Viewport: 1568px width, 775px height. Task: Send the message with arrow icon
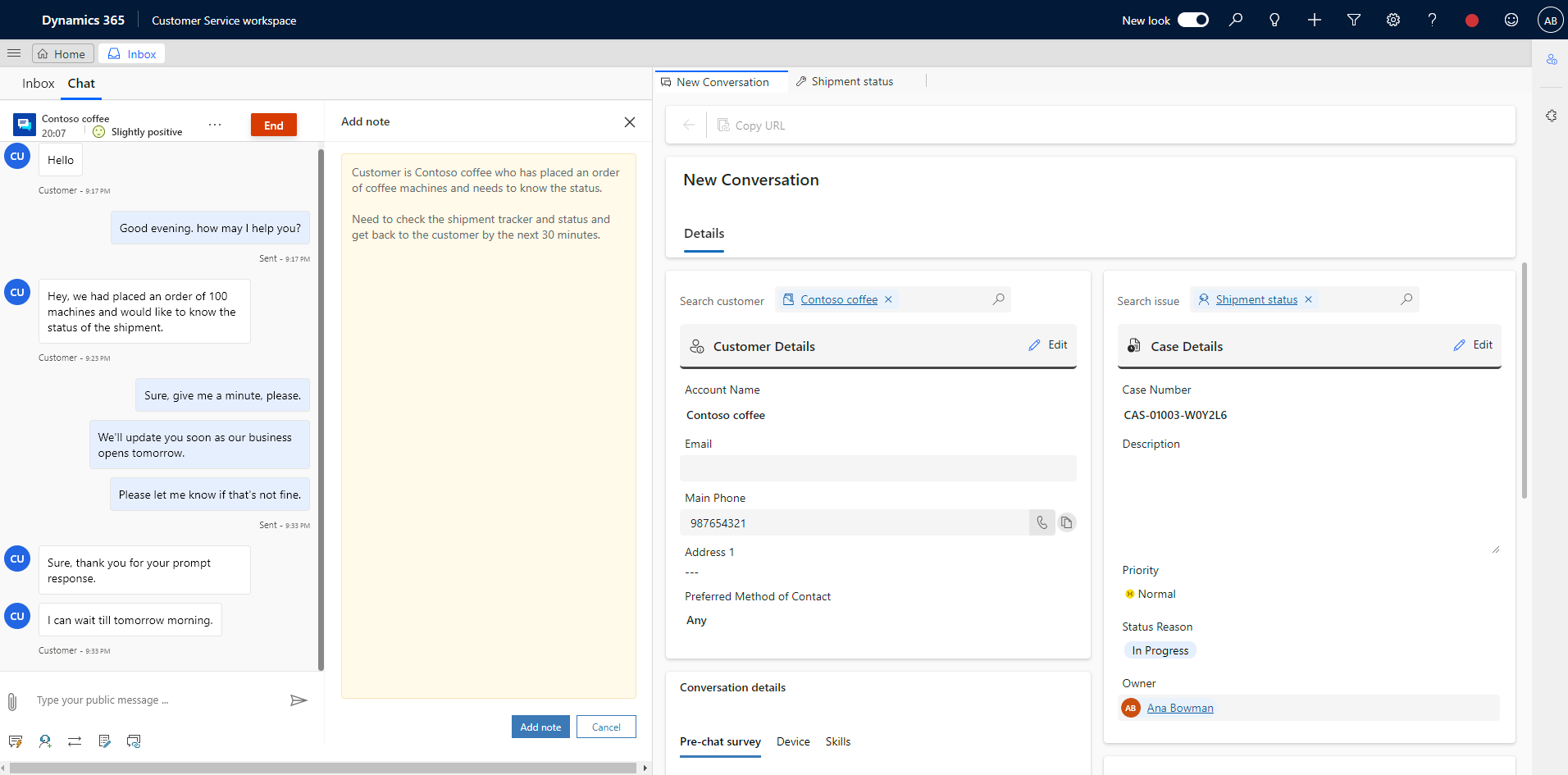click(x=299, y=700)
